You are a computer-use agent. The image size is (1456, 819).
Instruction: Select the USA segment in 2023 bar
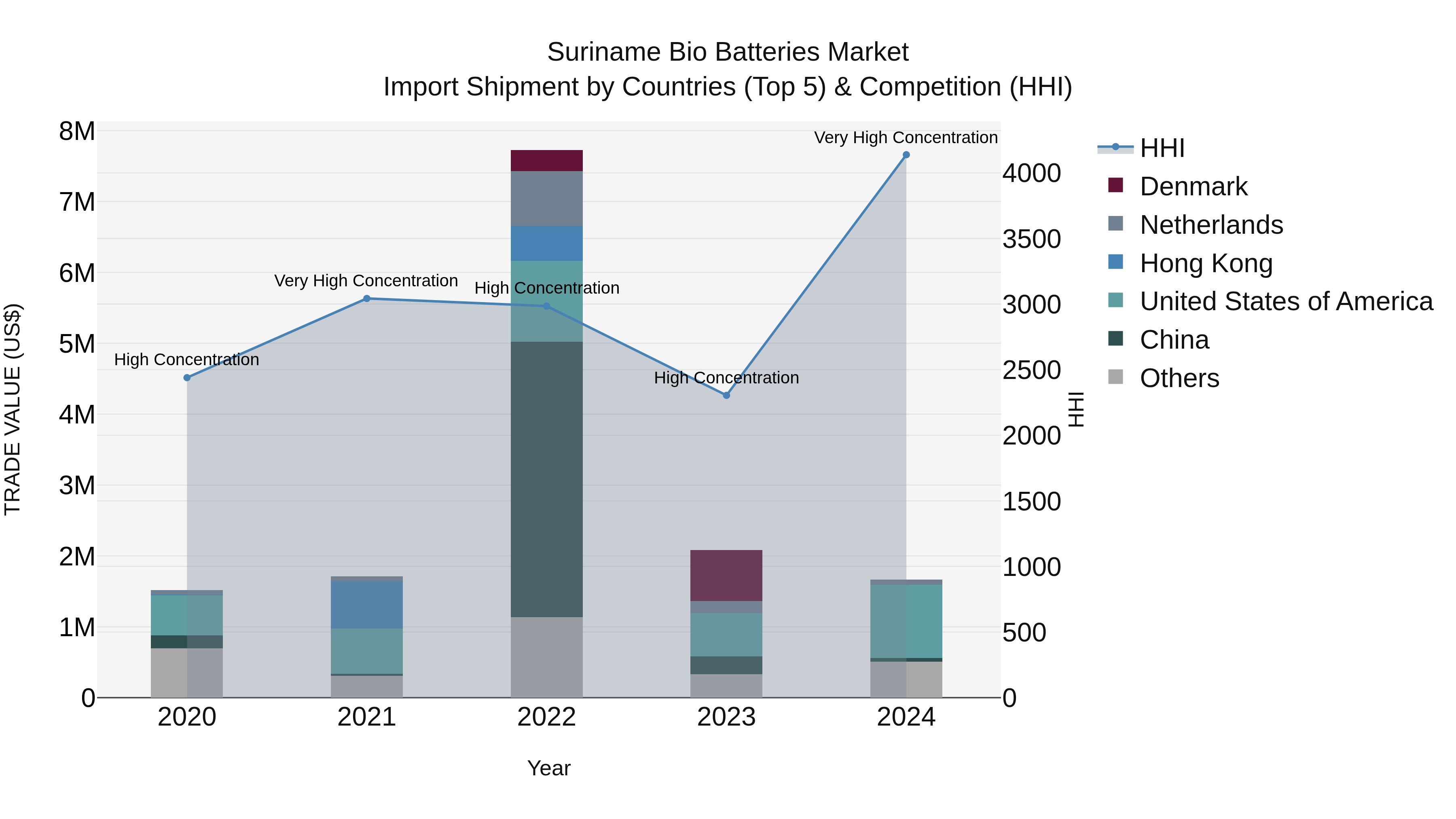tap(726, 635)
